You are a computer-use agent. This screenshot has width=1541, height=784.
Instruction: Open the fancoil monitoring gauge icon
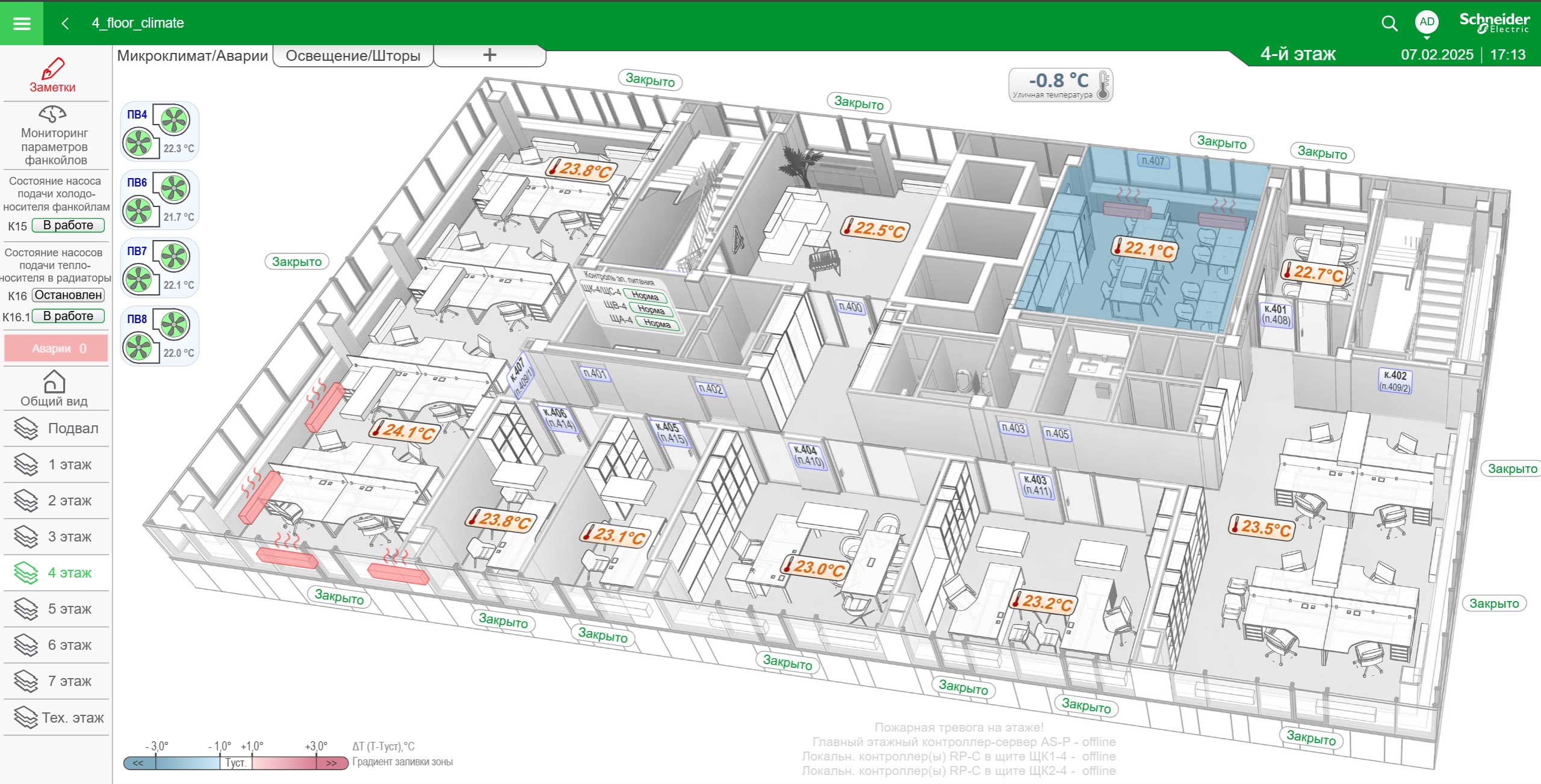point(52,114)
